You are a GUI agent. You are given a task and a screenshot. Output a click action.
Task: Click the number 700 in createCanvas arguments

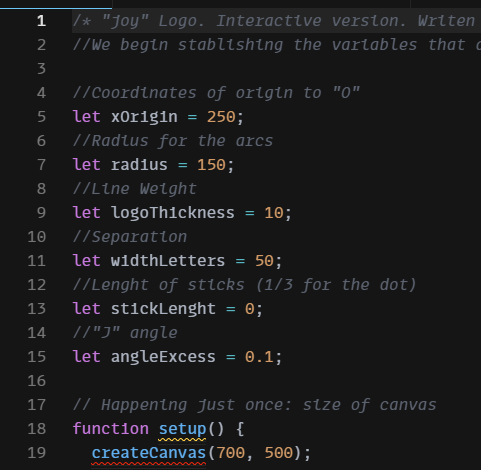[x=231, y=453]
